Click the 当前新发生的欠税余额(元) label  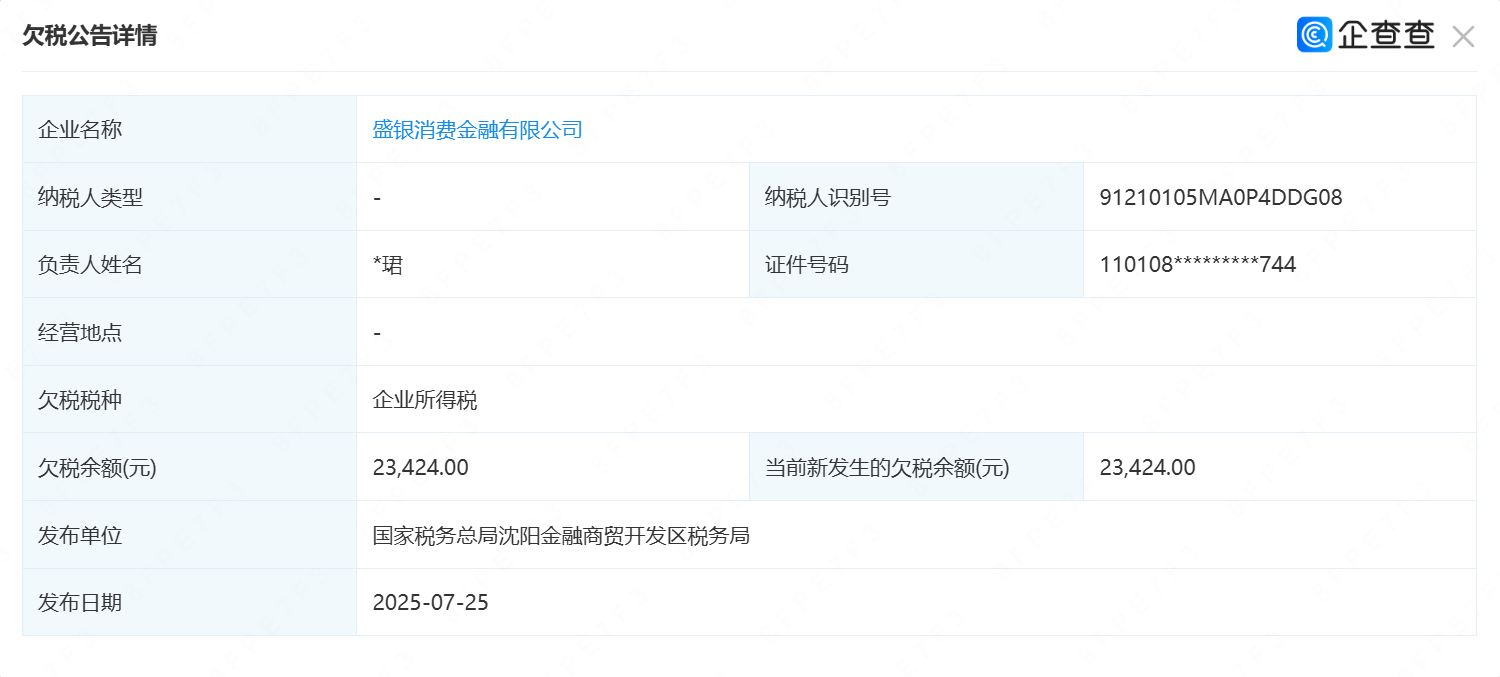tap(887, 467)
